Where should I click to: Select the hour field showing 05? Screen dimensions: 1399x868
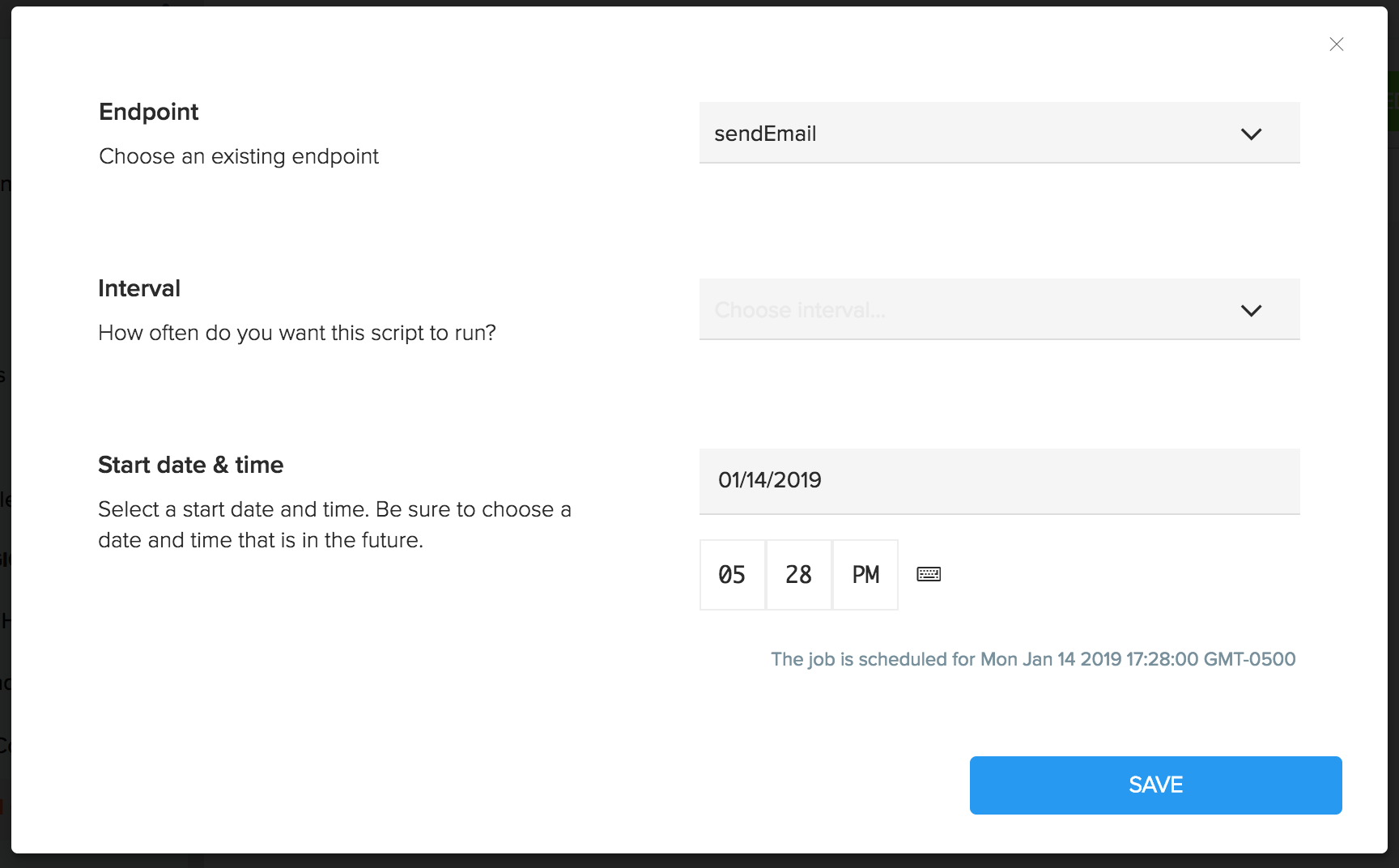[732, 575]
